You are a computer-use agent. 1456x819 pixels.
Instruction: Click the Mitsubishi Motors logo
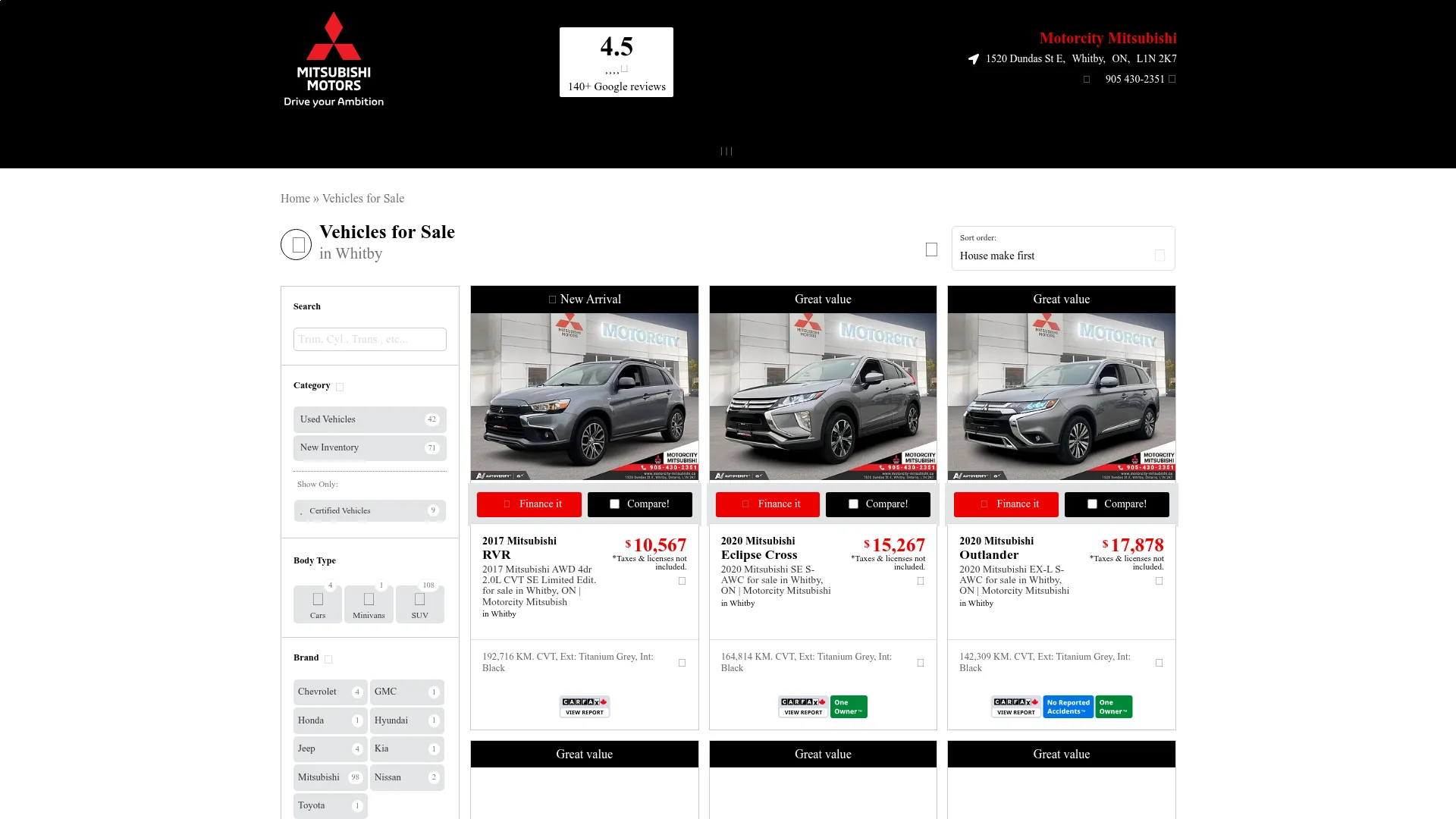(x=334, y=59)
